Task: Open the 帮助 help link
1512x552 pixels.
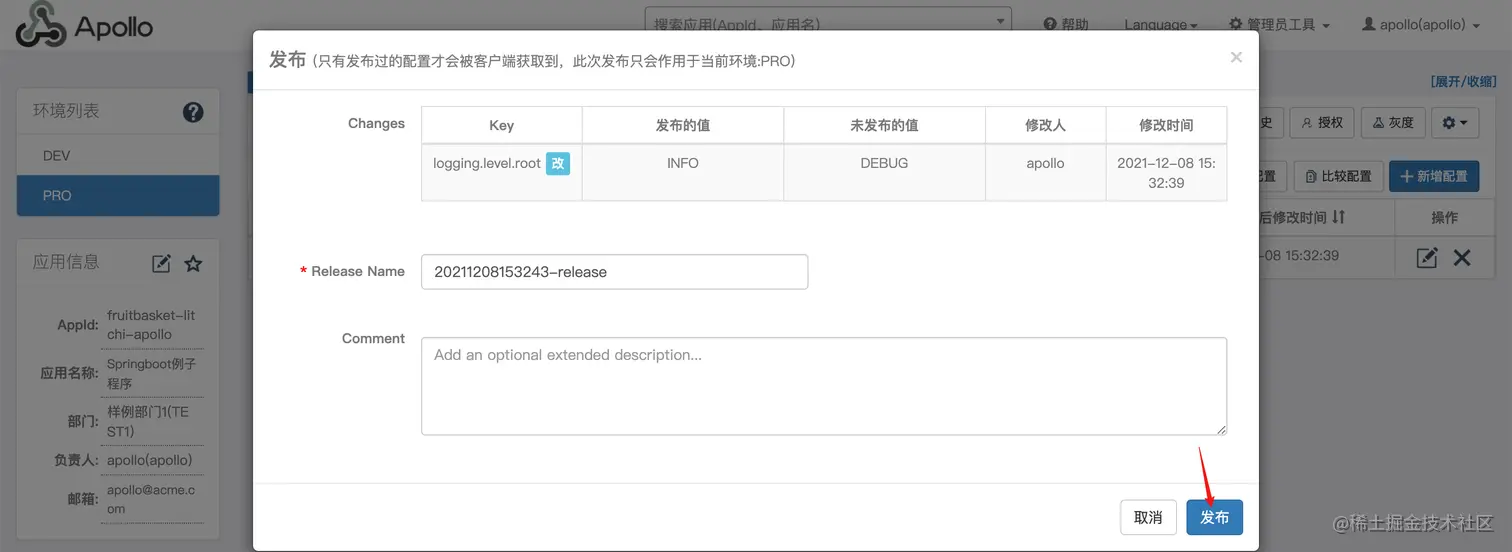Action: pos(1066,24)
